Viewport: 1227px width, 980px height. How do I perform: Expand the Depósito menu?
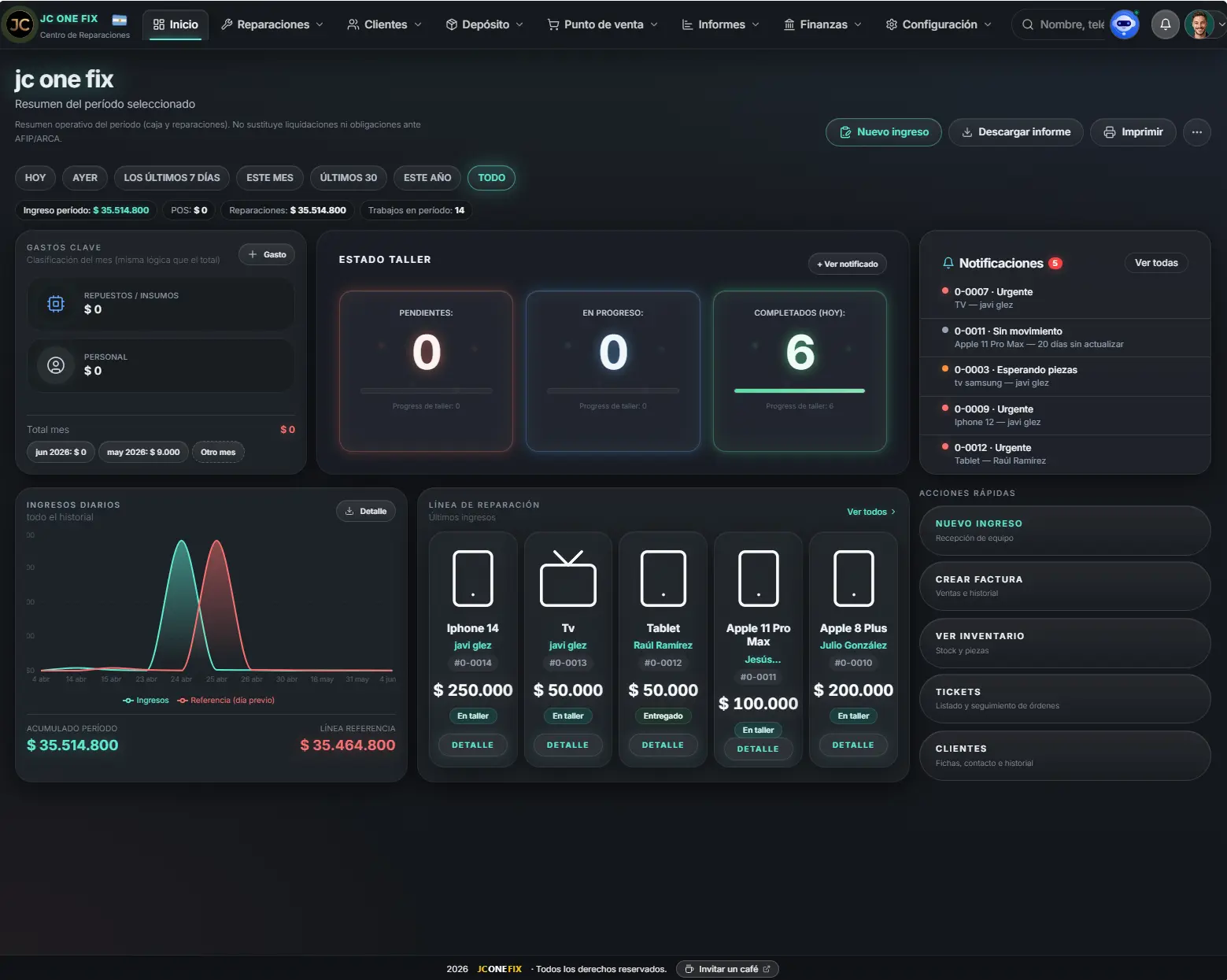pos(485,24)
